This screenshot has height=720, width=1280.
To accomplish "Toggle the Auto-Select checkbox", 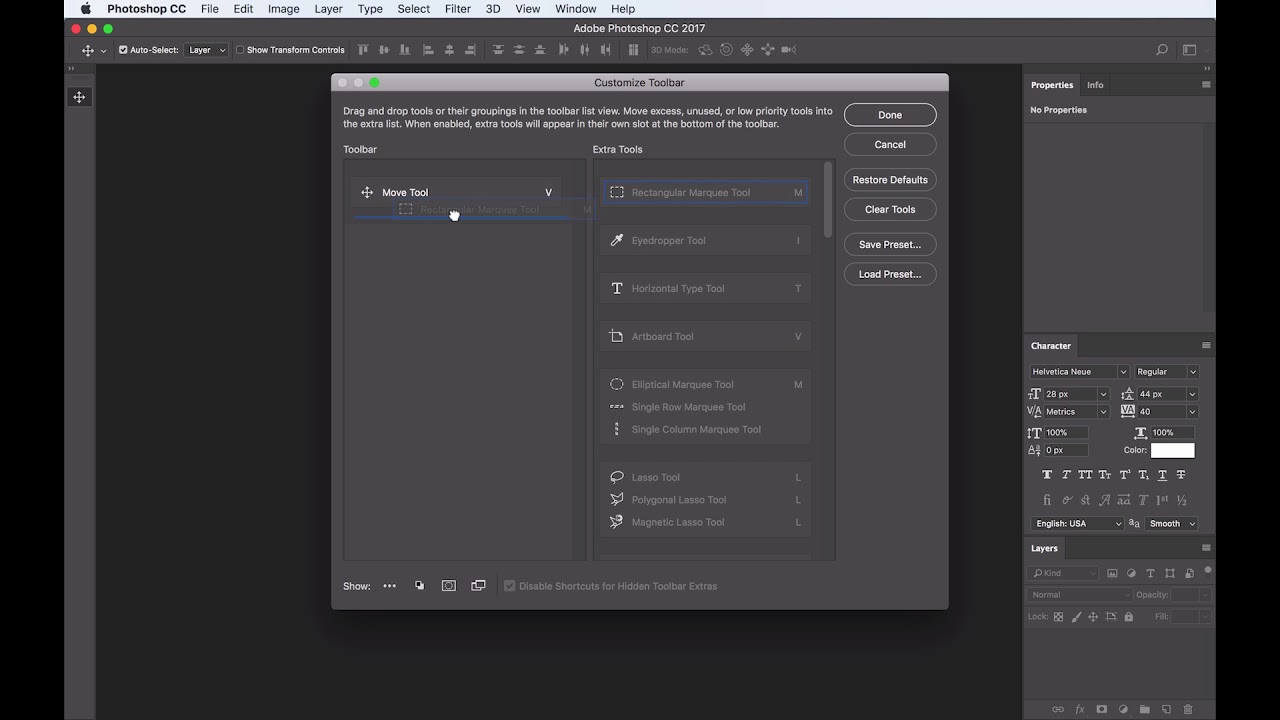I will tap(123, 50).
